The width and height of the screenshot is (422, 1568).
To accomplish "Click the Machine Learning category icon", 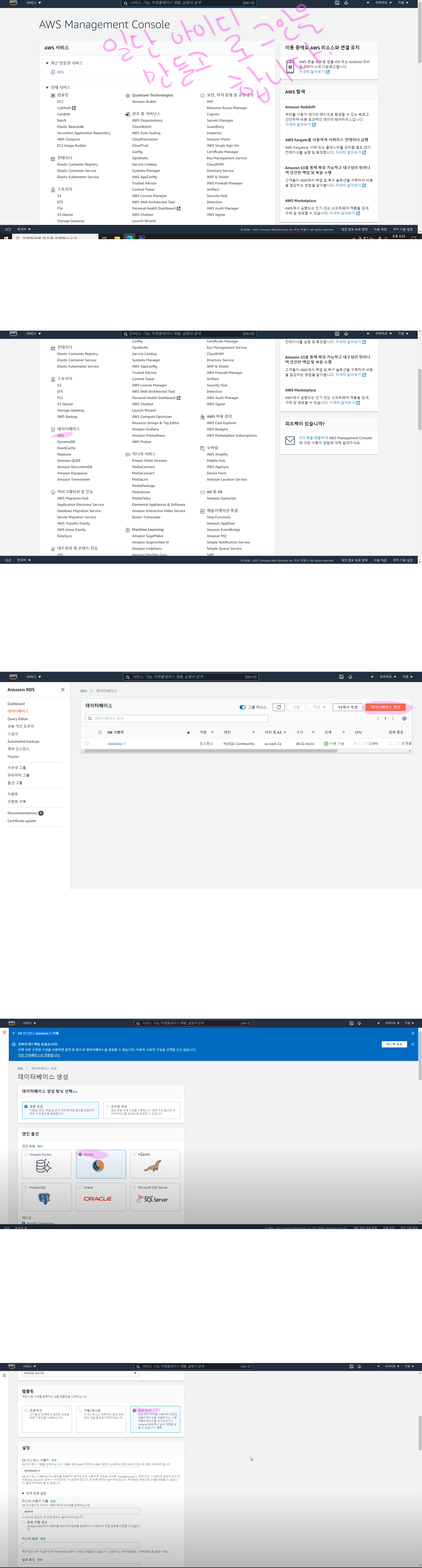I will coord(128,530).
